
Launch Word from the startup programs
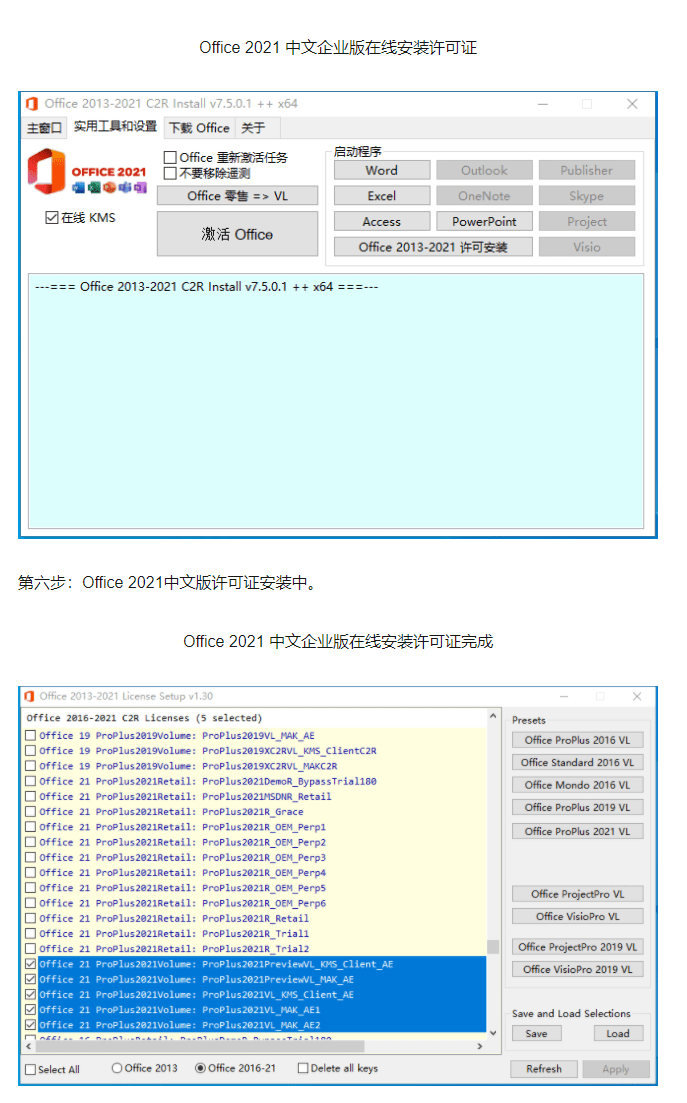click(382, 170)
